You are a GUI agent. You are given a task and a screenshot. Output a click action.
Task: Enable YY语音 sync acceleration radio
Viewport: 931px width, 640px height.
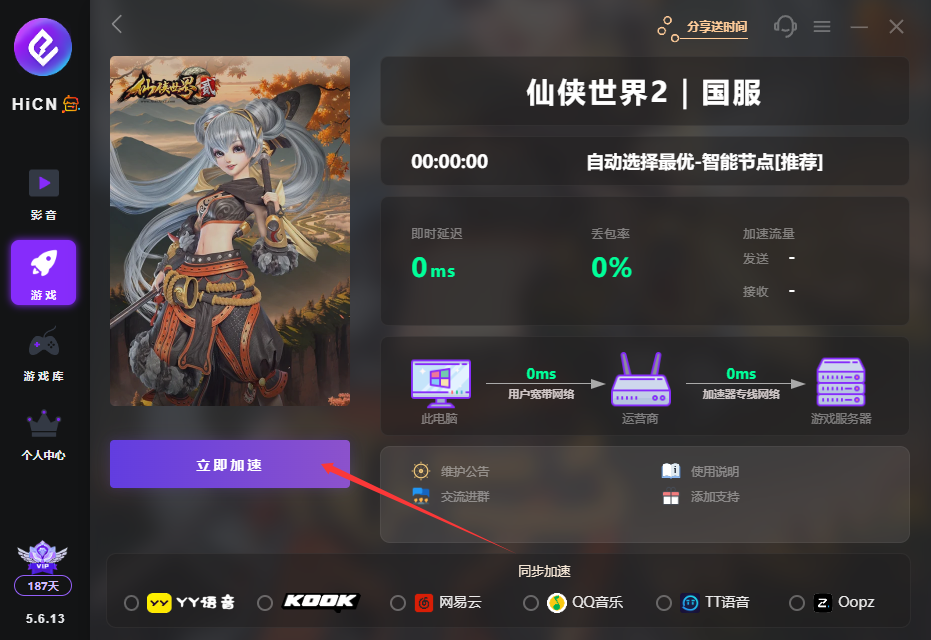[x=131, y=603]
